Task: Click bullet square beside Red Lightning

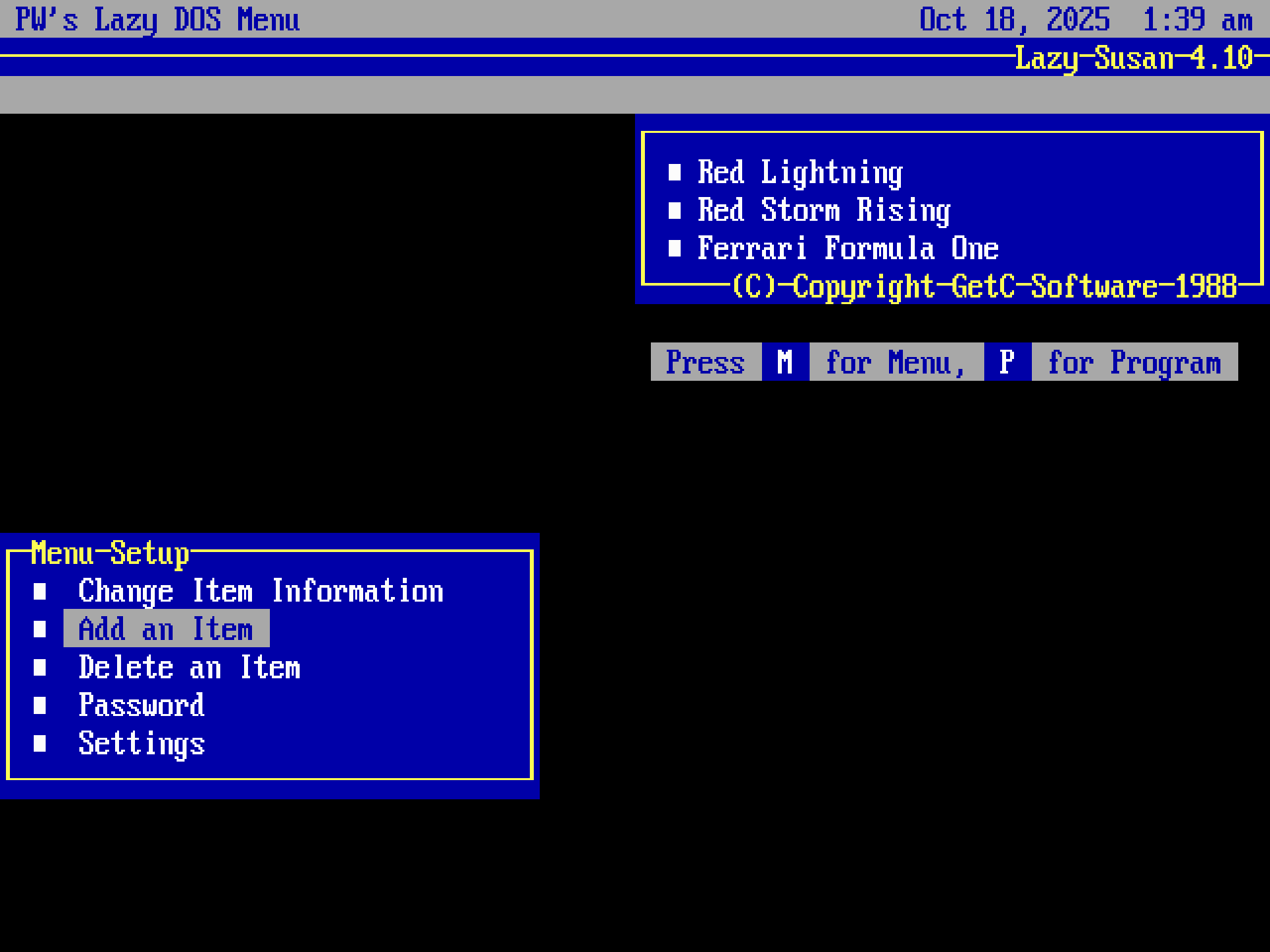Action: point(674,173)
